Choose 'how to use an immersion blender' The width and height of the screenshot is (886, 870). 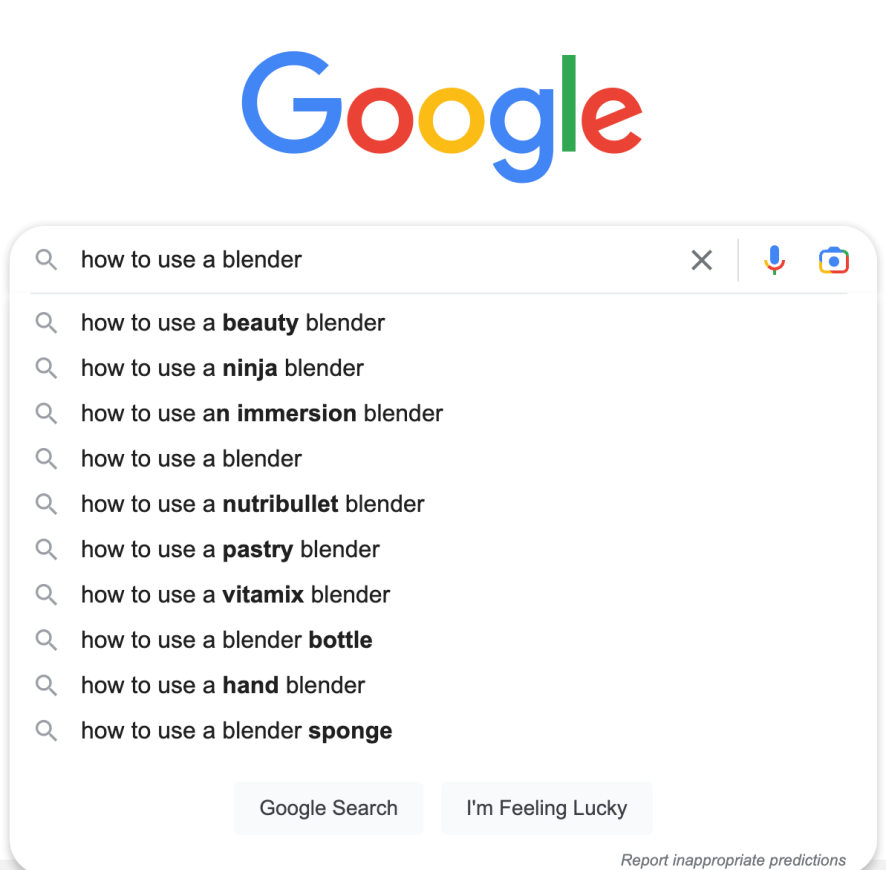pyautogui.click(x=443, y=414)
